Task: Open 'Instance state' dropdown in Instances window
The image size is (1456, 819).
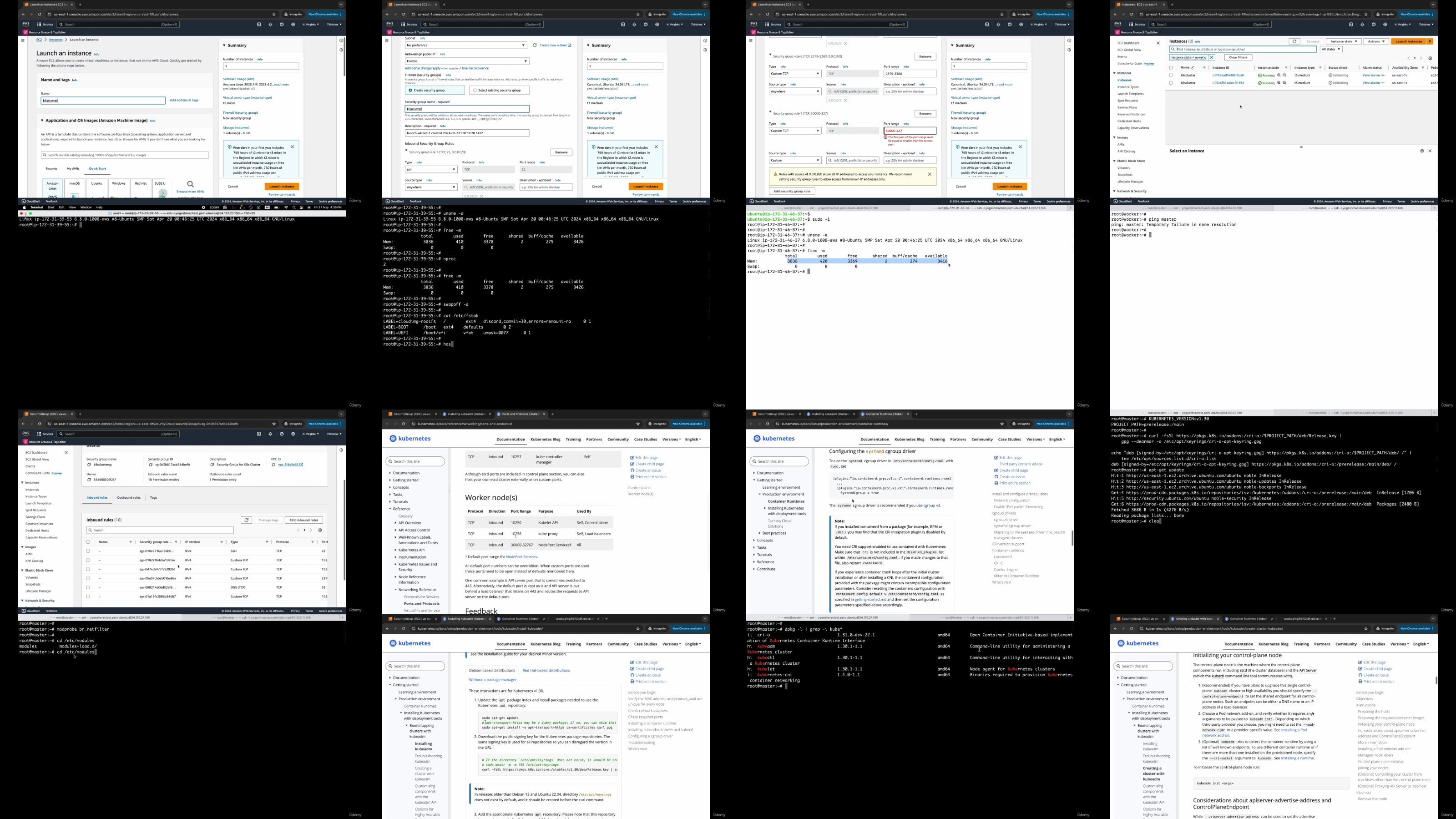Action: [1344, 41]
